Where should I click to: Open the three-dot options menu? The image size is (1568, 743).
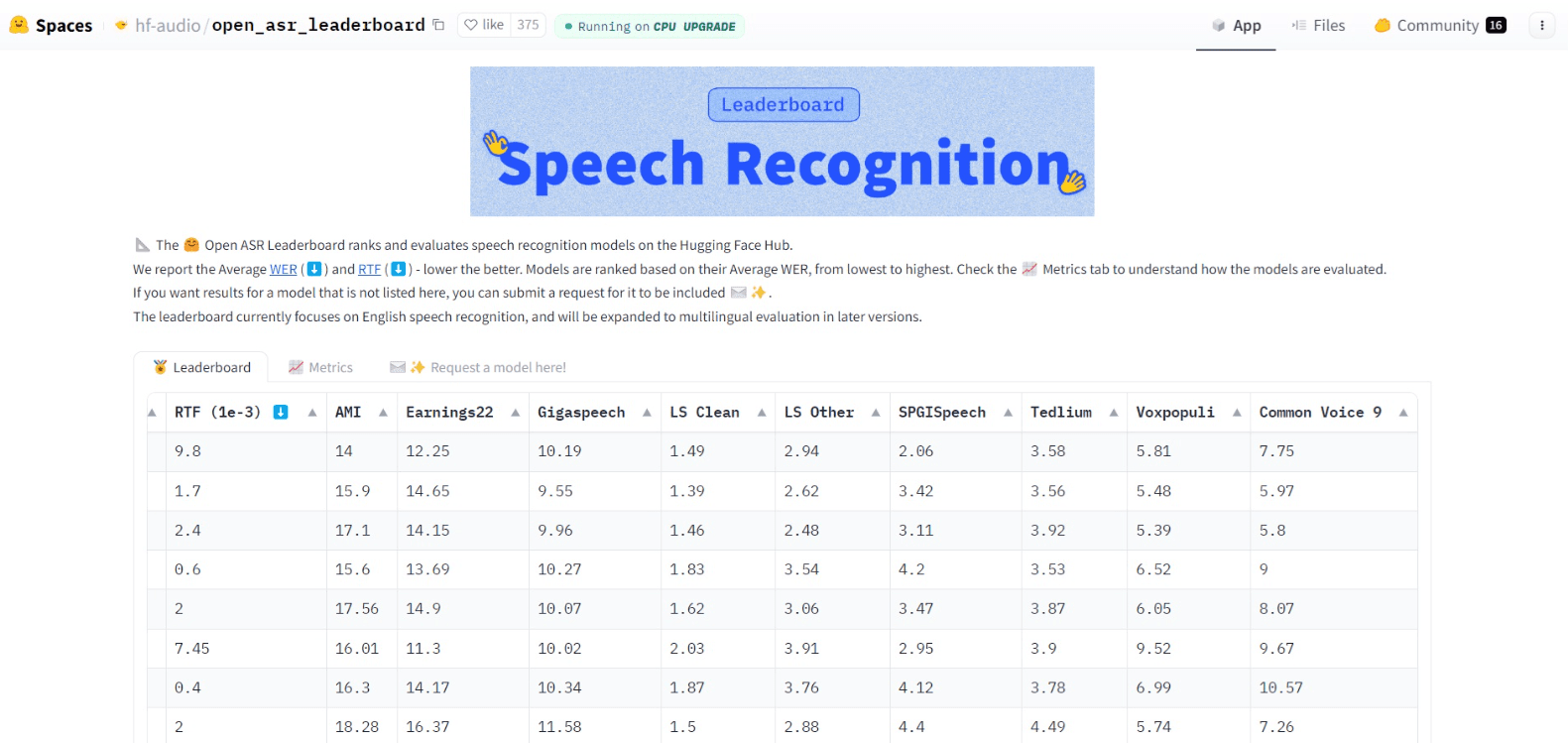pyautogui.click(x=1541, y=26)
